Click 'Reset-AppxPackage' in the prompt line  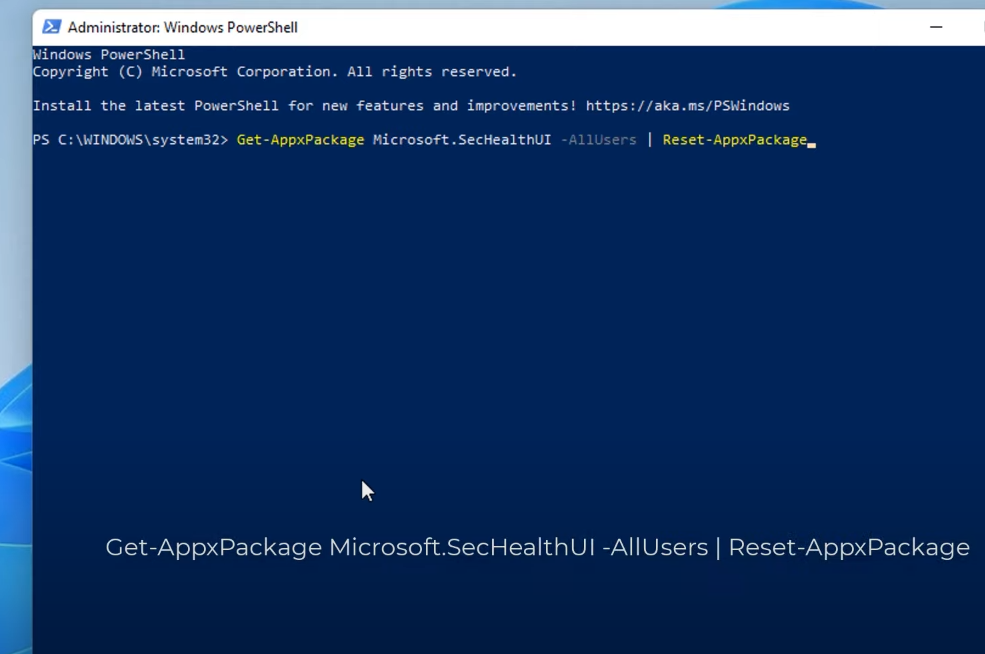pos(734,139)
